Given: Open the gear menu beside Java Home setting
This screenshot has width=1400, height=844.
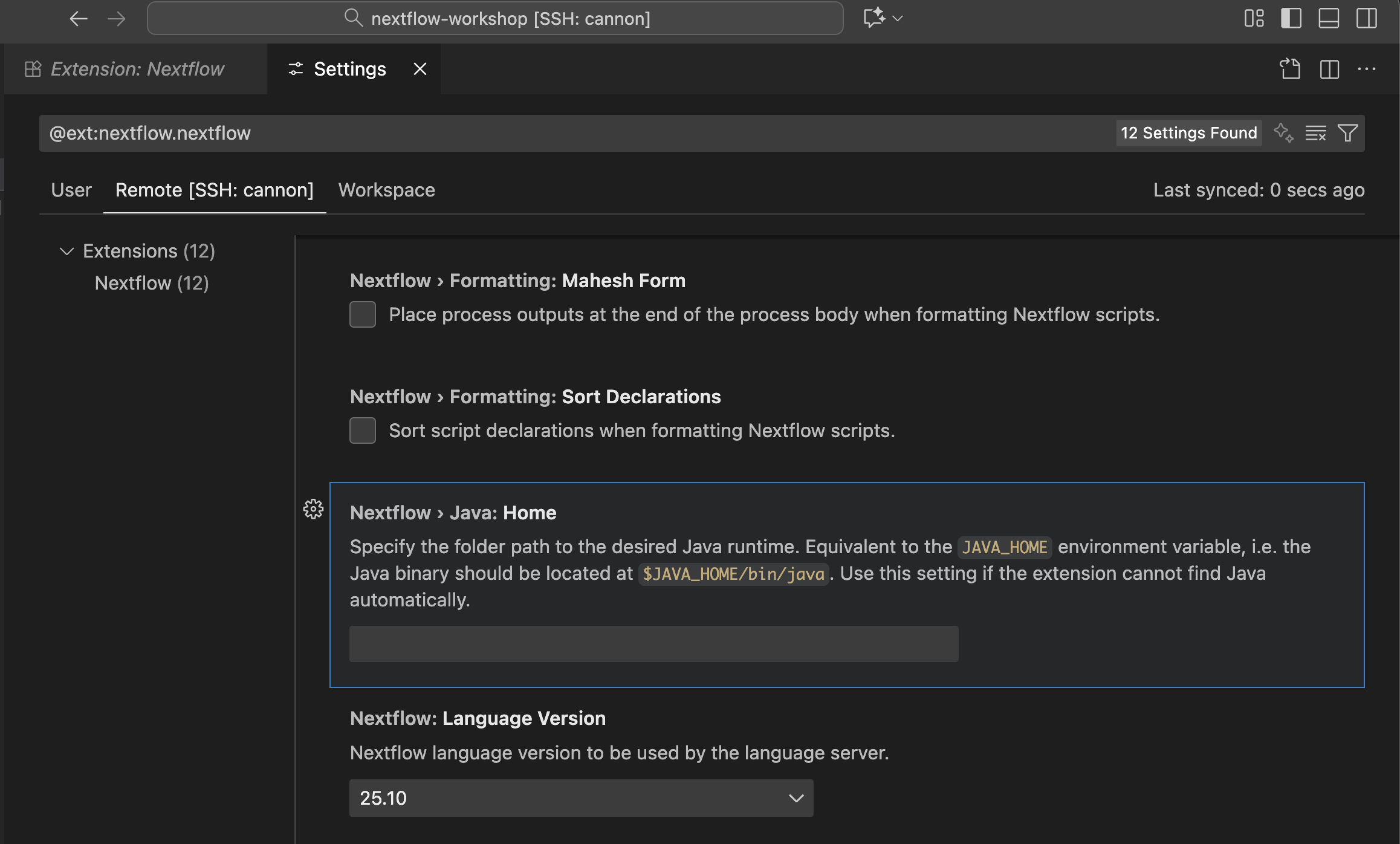Looking at the screenshot, I should [x=313, y=509].
